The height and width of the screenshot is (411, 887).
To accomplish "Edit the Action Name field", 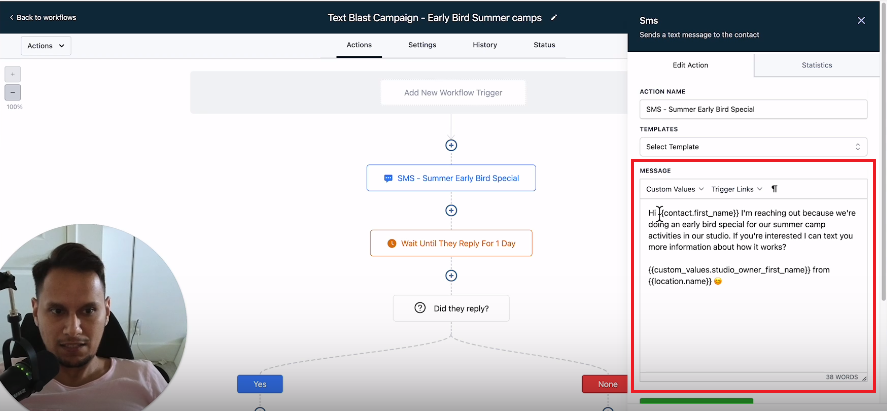I will pos(753,109).
